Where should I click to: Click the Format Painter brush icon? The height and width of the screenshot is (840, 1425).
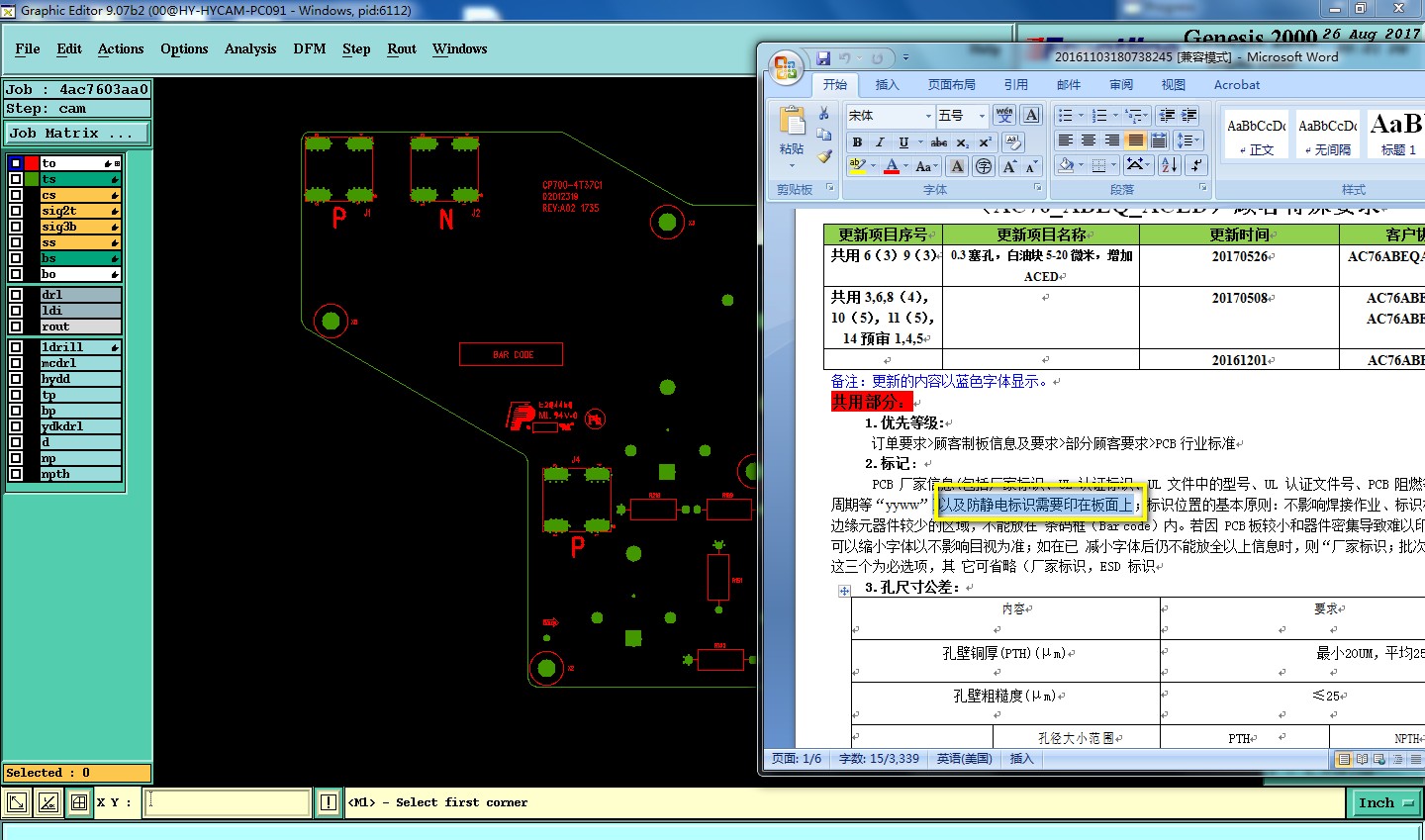pyautogui.click(x=824, y=156)
